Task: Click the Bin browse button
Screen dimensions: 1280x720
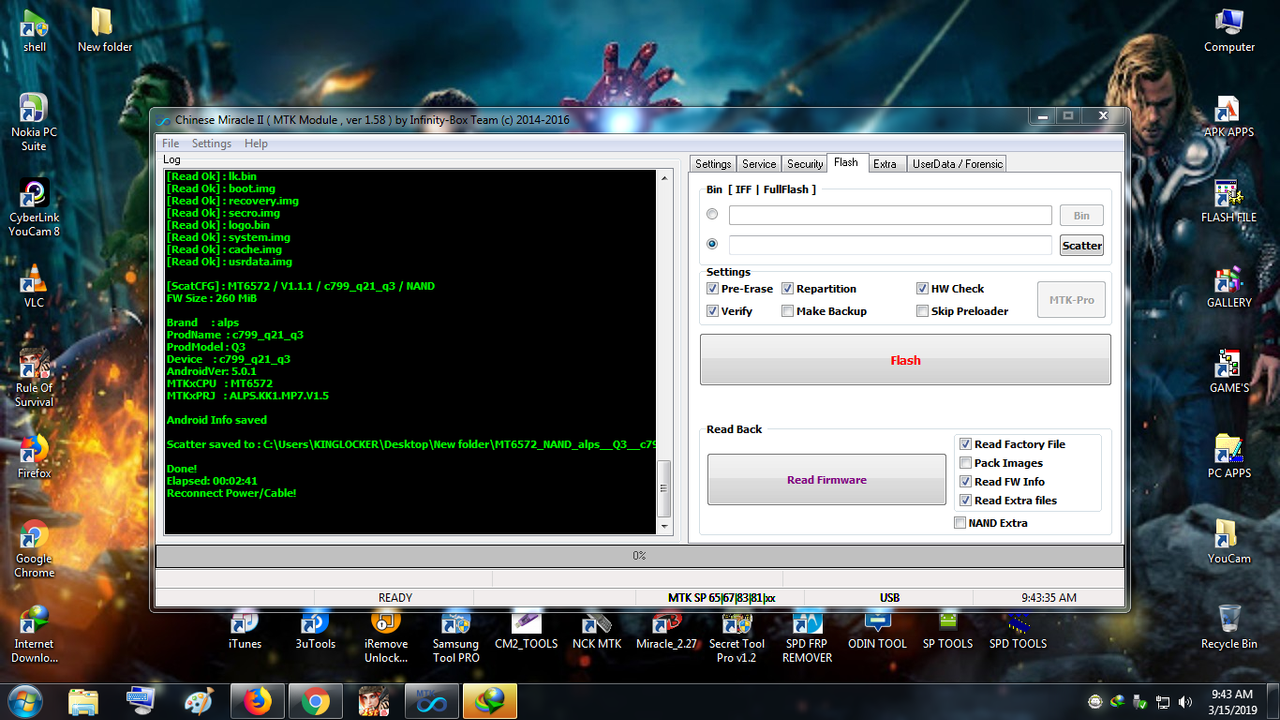Action: click(x=1082, y=215)
